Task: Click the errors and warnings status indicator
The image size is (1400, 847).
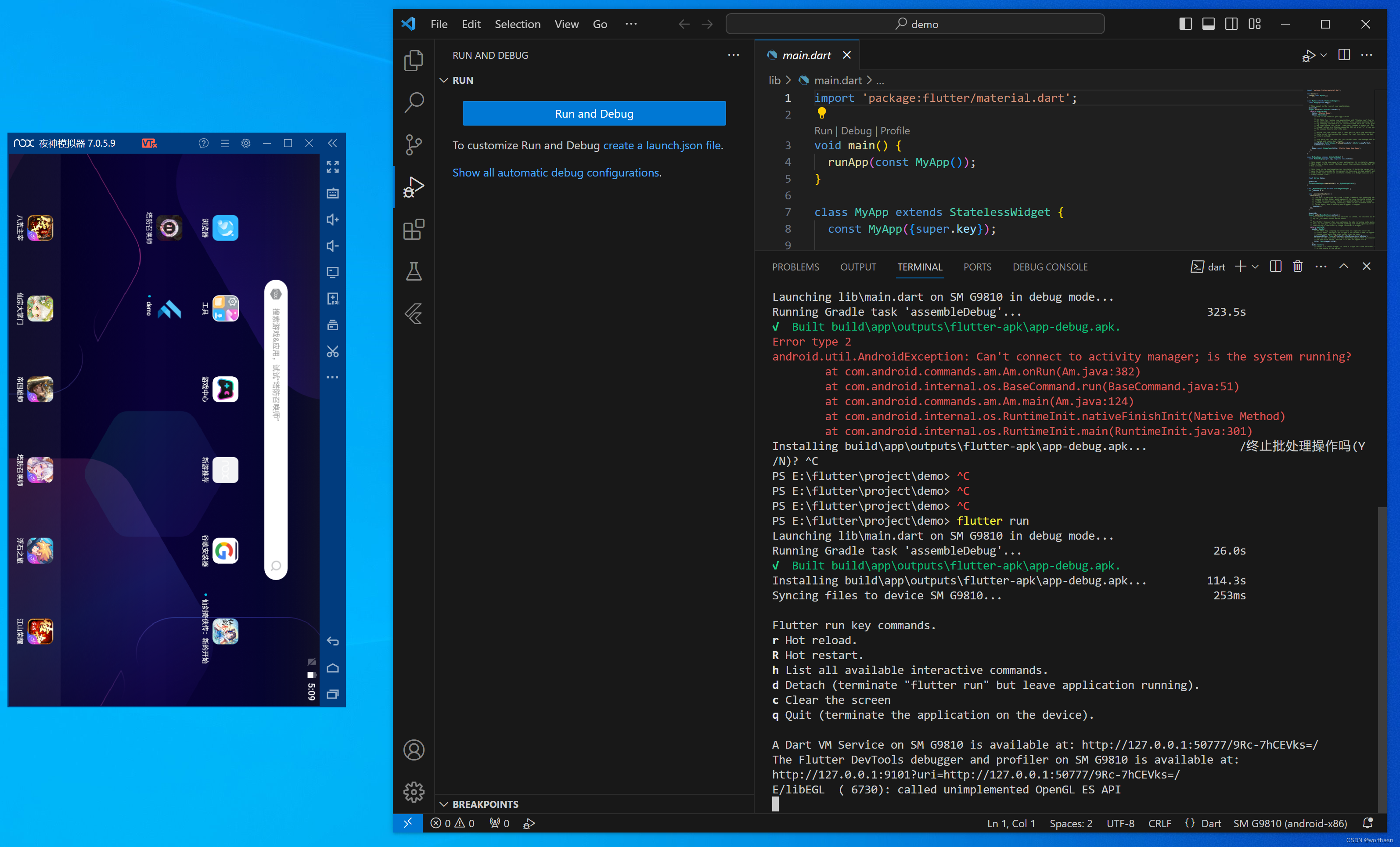Action: pyautogui.click(x=452, y=822)
